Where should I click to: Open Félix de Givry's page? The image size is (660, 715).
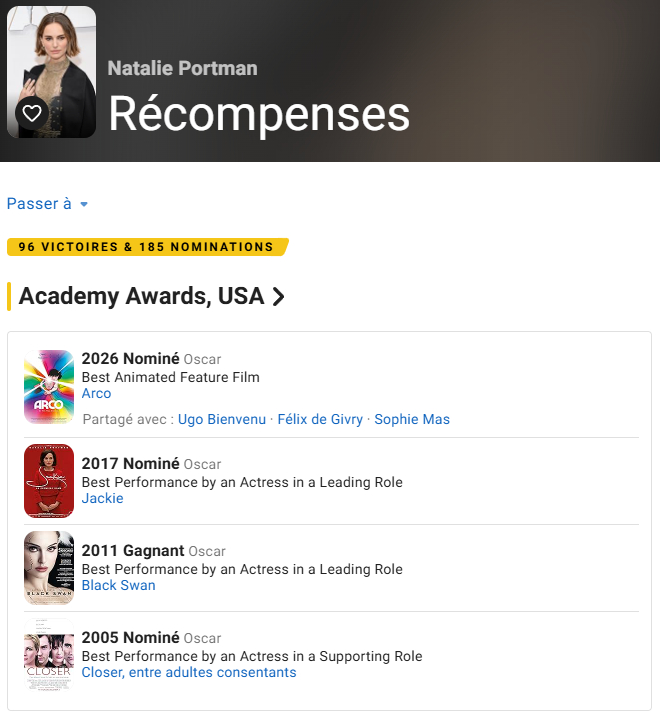320,419
